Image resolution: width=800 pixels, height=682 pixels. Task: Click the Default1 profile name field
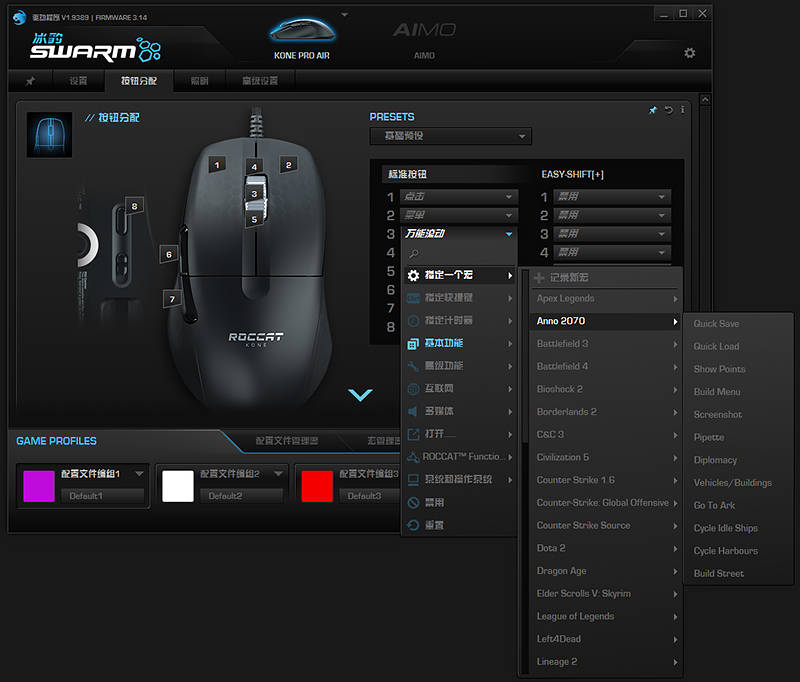(103, 496)
